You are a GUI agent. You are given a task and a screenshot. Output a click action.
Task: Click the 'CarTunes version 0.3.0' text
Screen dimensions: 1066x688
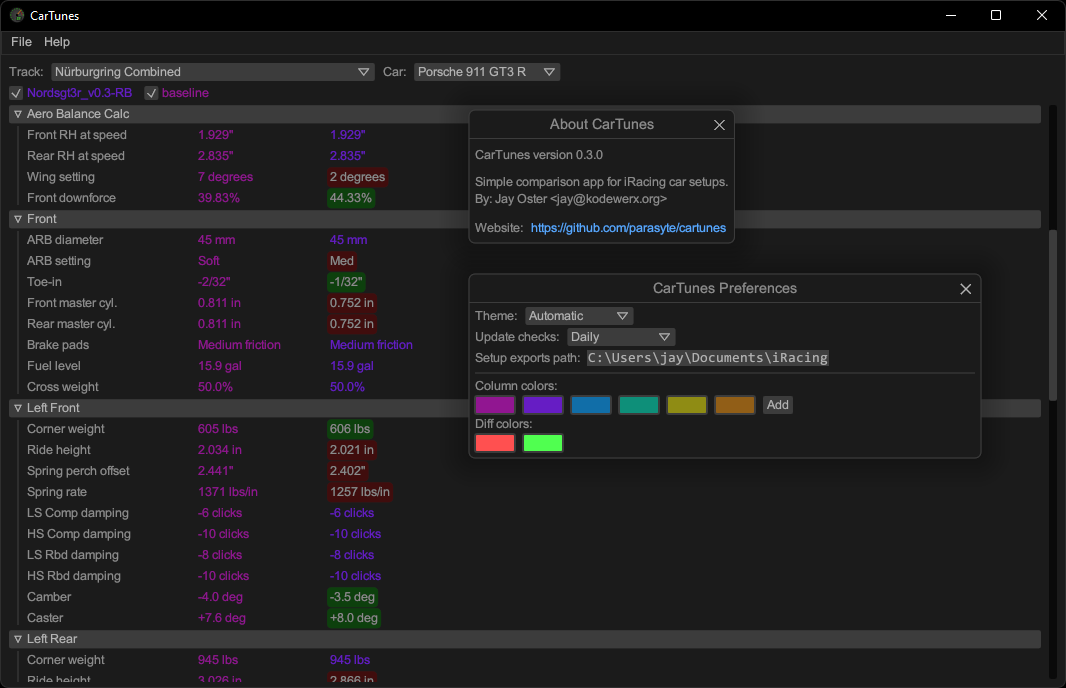[539, 155]
